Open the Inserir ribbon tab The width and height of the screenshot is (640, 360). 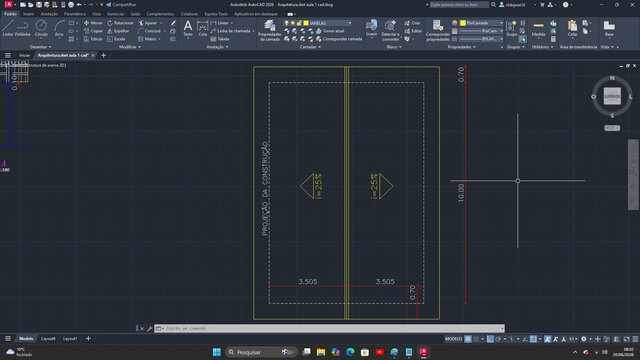tap(29, 14)
